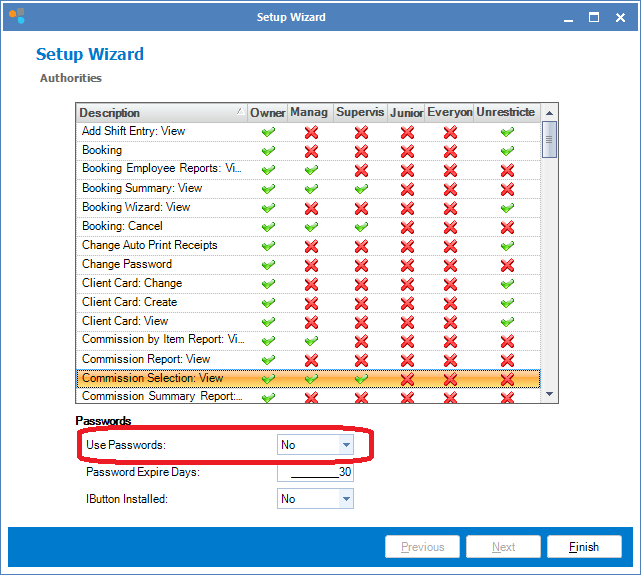This screenshot has width=641, height=575.
Task: Click Junior red cross for Change Password row
Action: pos(406,265)
